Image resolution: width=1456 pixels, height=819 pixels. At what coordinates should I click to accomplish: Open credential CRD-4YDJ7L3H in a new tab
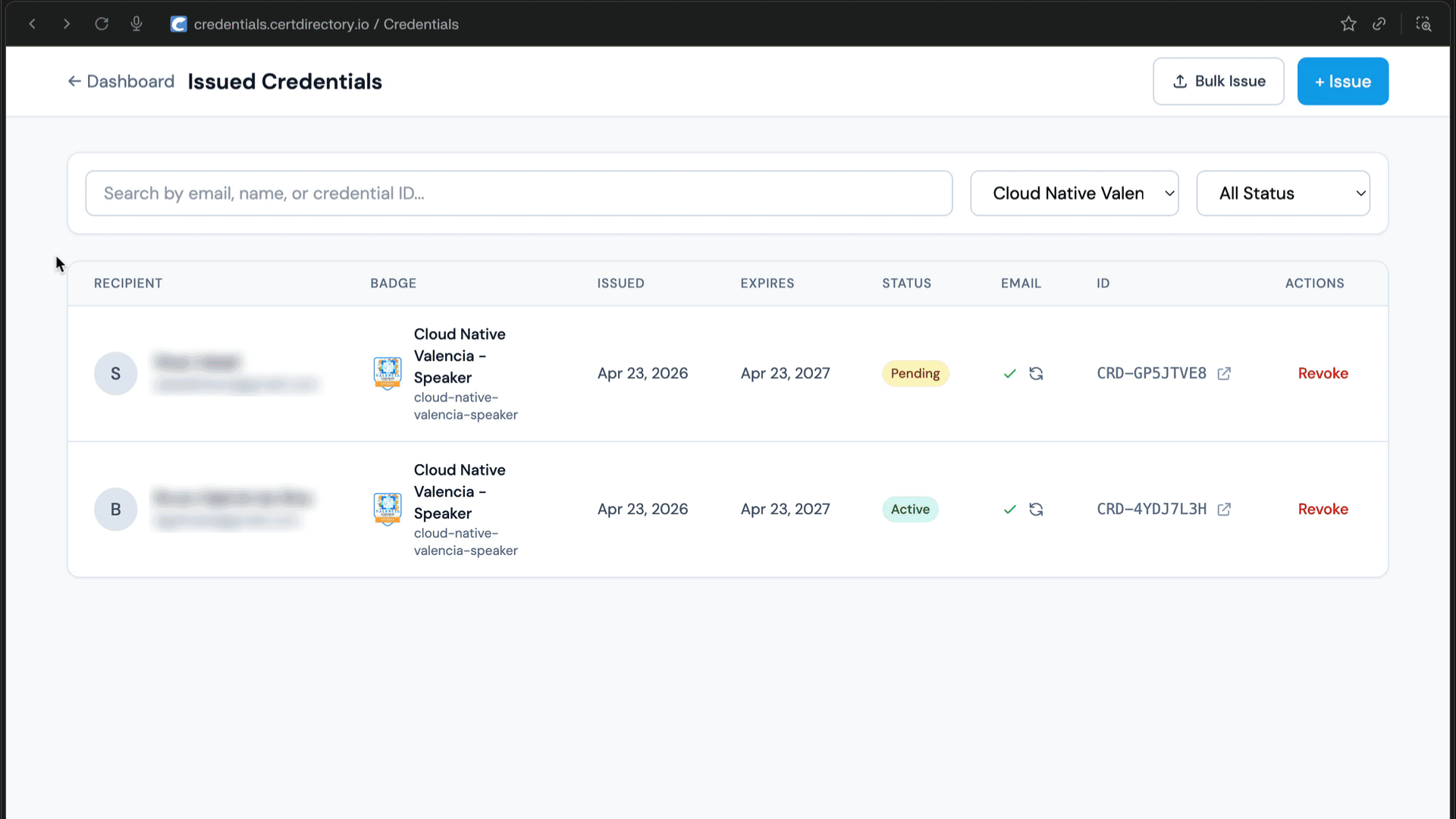pyautogui.click(x=1224, y=510)
